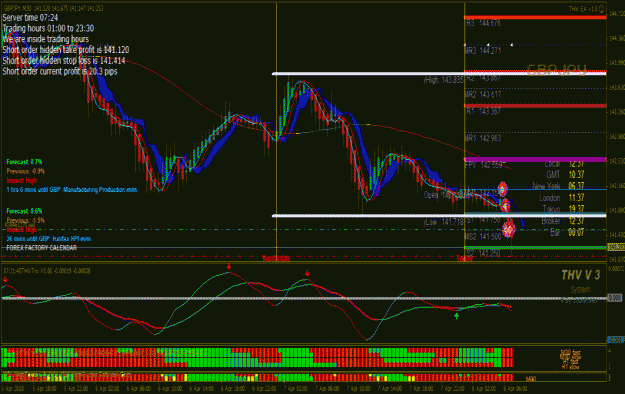Screen dimensions: 625x394
Task: Click the MS2 141.500 pivot label
Action: pyautogui.click(x=483, y=236)
